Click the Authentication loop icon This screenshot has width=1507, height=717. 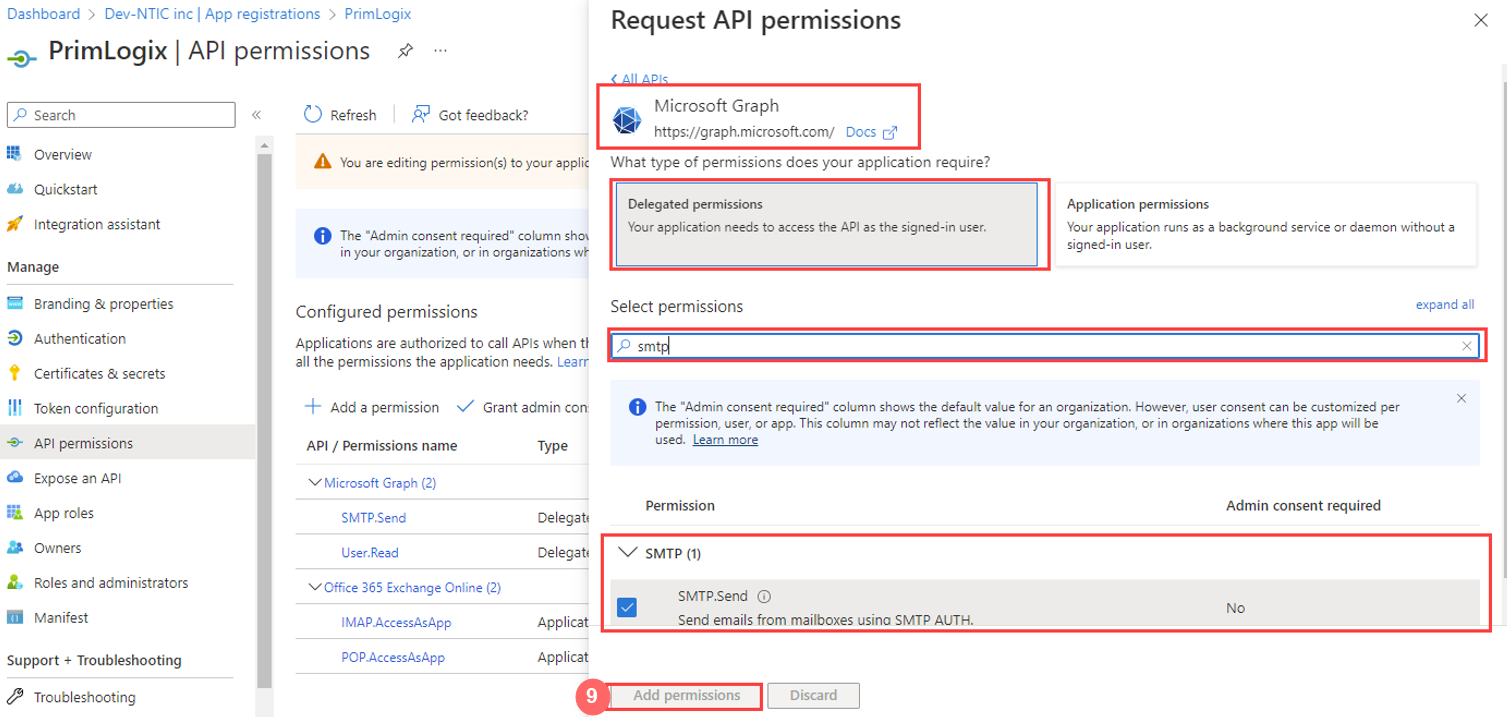[15, 338]
